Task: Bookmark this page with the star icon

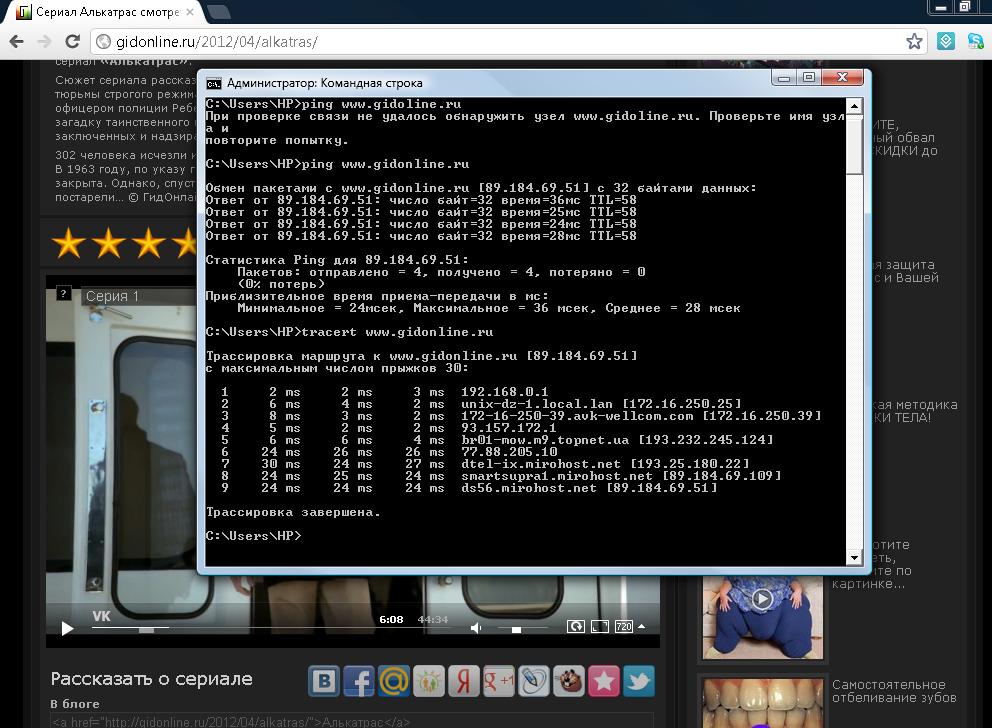Action: [x=914, y=42]
